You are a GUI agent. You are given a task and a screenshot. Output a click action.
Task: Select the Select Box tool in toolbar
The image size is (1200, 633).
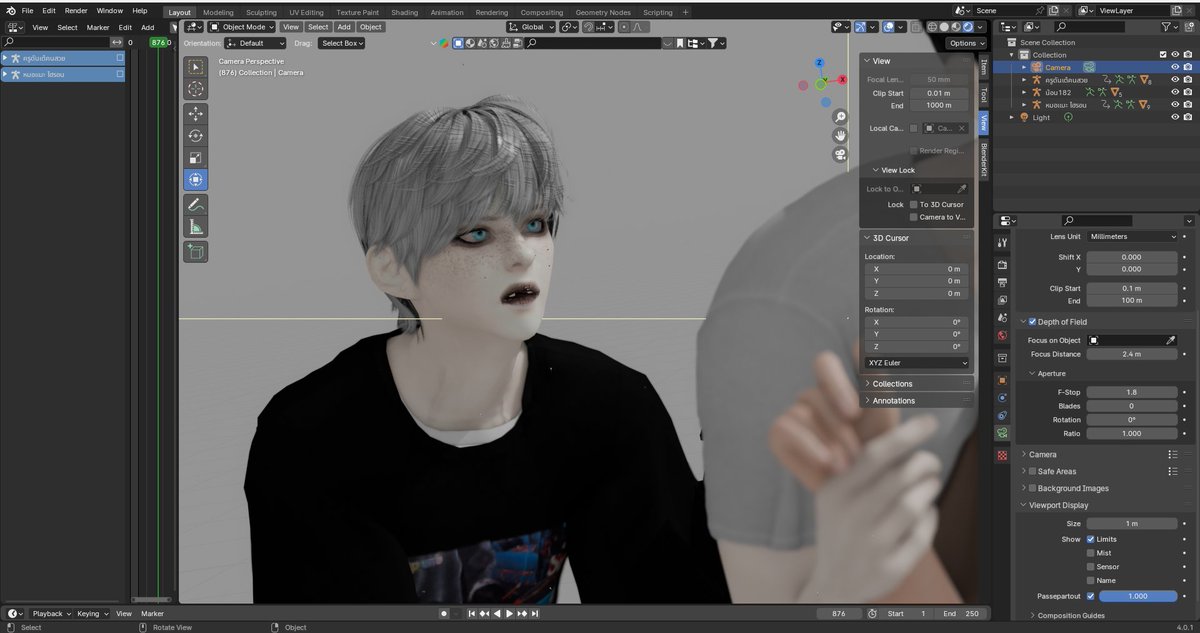point(195,67)
